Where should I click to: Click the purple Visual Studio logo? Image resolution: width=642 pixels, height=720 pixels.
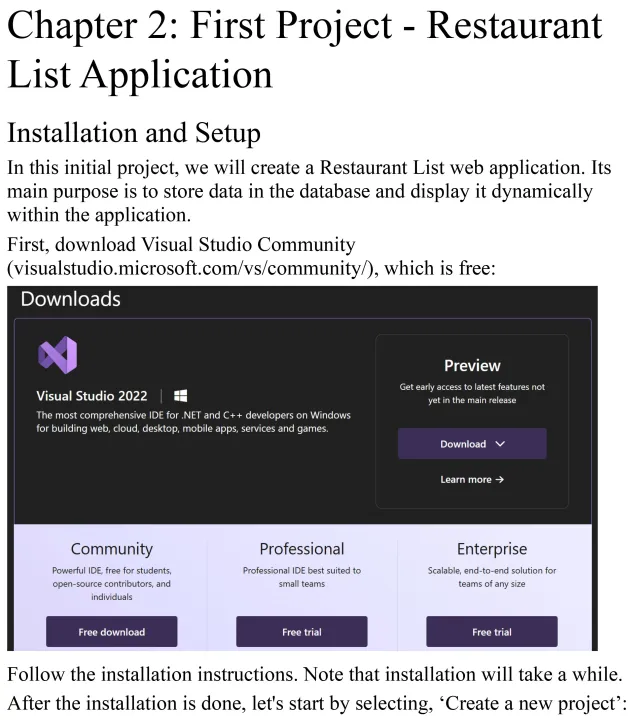pos(57,356)
